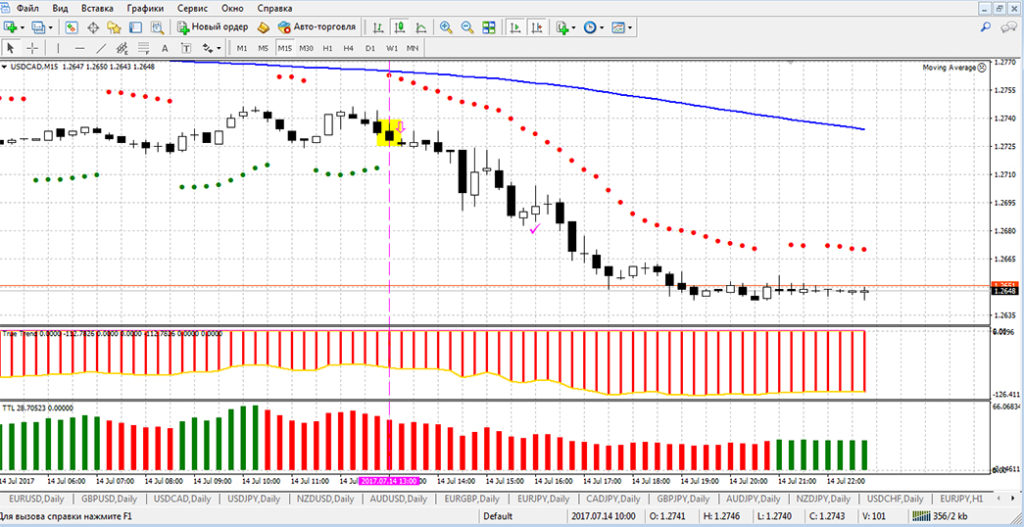Switch to the D1 timeframe
The height and width of the screenshot is (527, 1024).
click(370, 48)
